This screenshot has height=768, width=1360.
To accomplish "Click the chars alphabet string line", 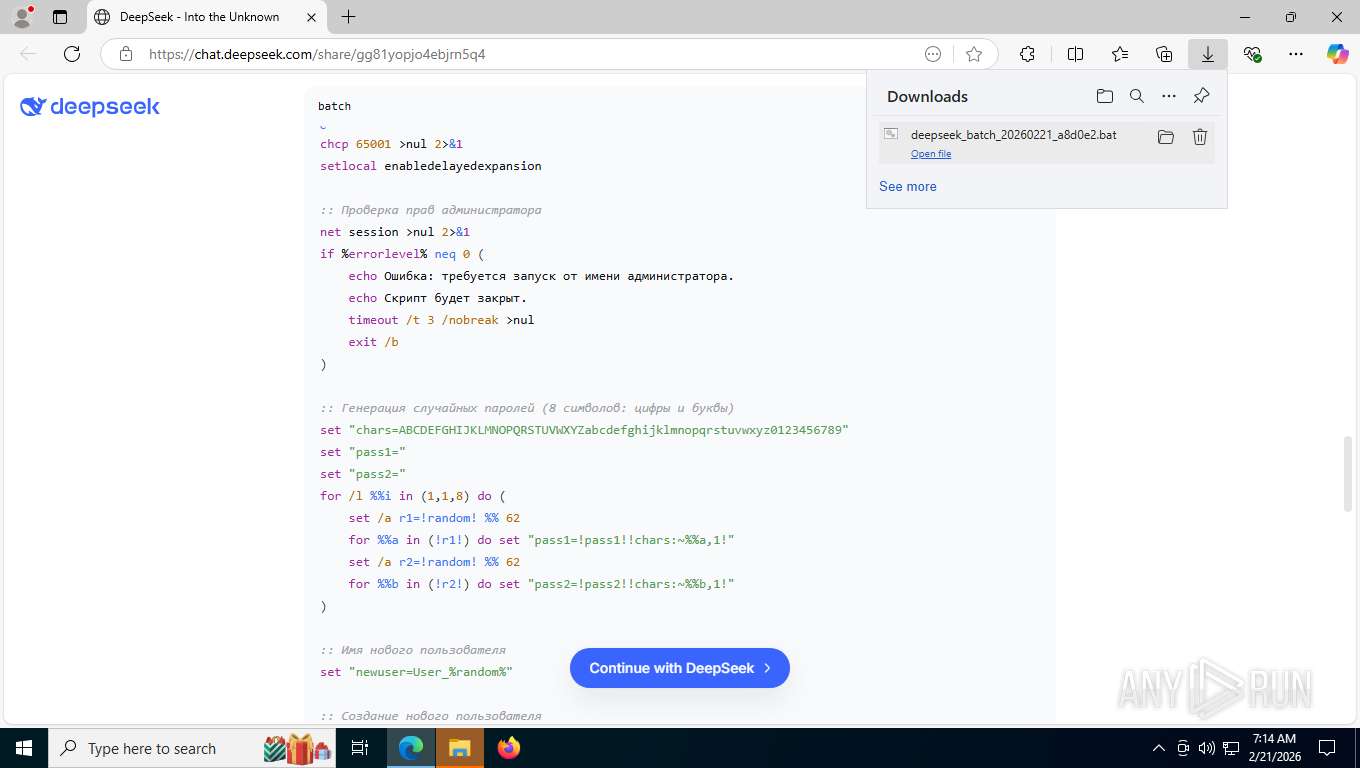I will point(584,430).
